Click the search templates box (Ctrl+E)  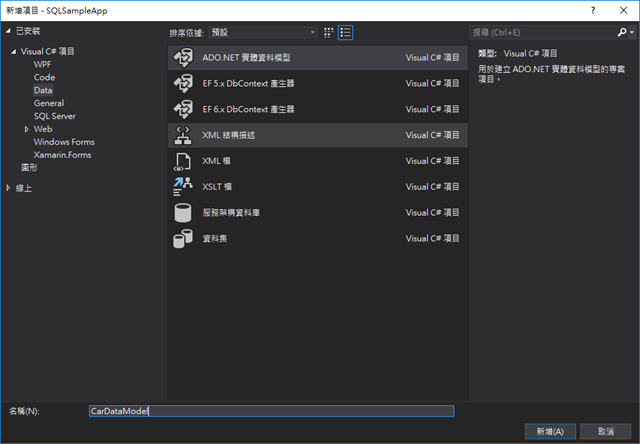pyautogui.click(x=543, y=32)
